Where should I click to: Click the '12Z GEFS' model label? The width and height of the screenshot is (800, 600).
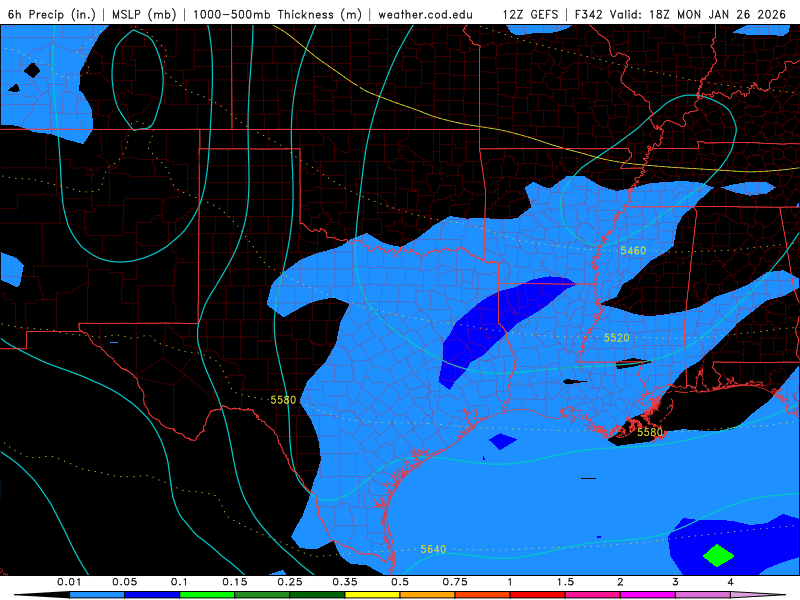[531, 14]
